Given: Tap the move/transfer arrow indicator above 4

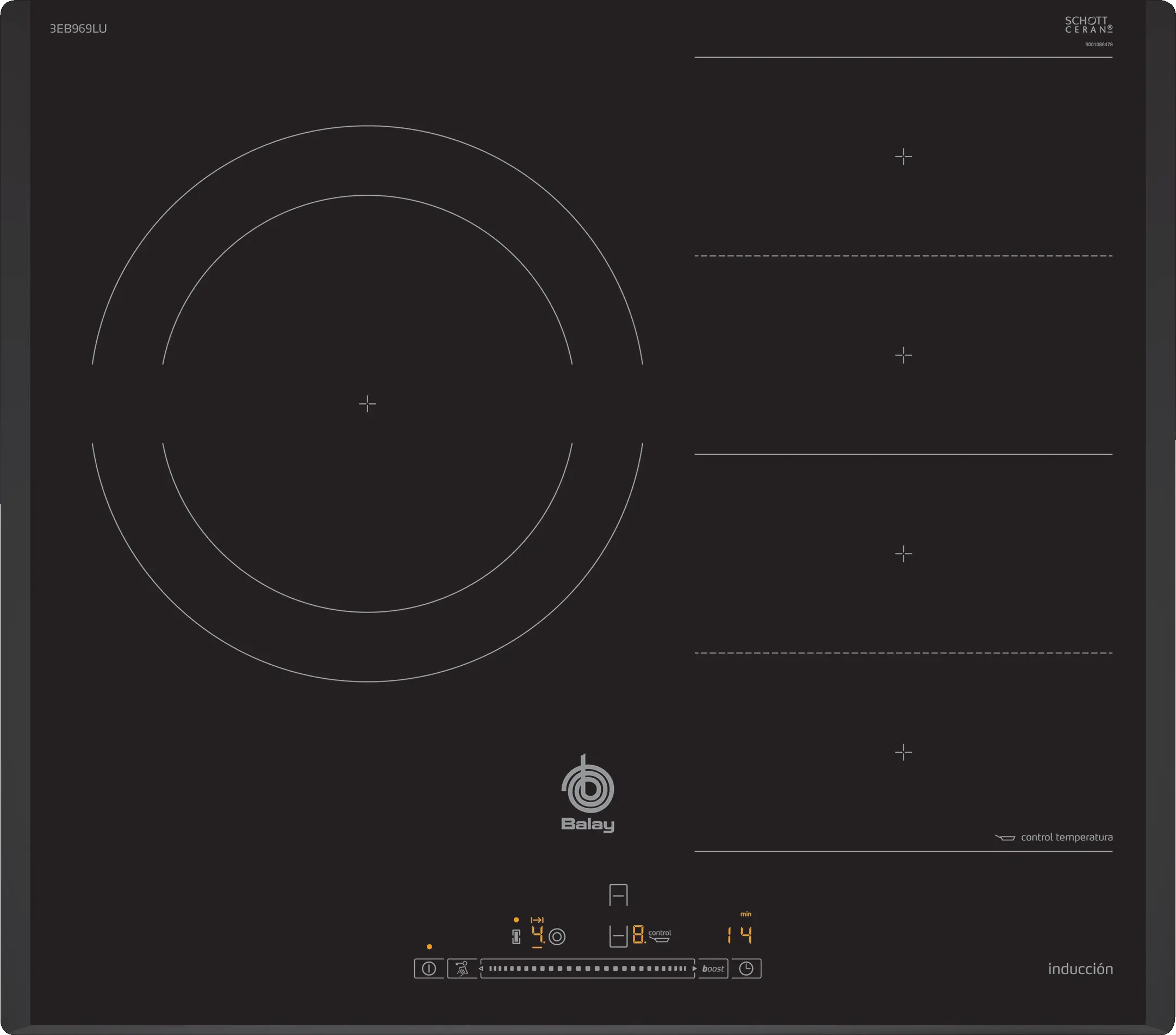Looking at the screenshot, I should click(x=537, y=920).
